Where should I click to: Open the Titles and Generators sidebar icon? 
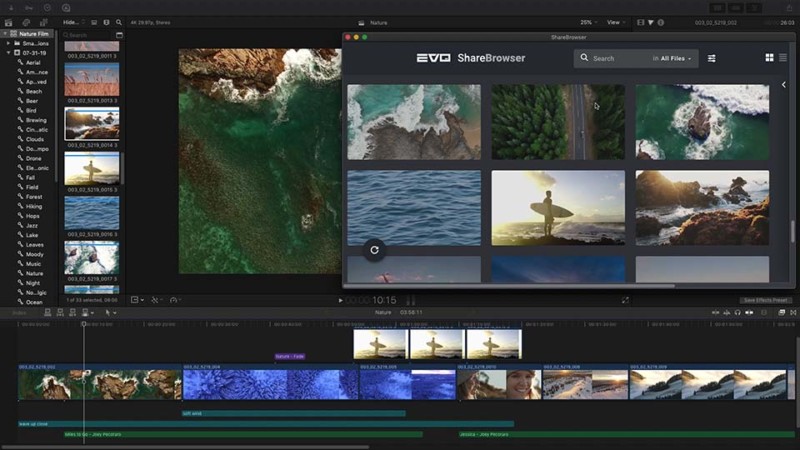click(x=43, y=21)
